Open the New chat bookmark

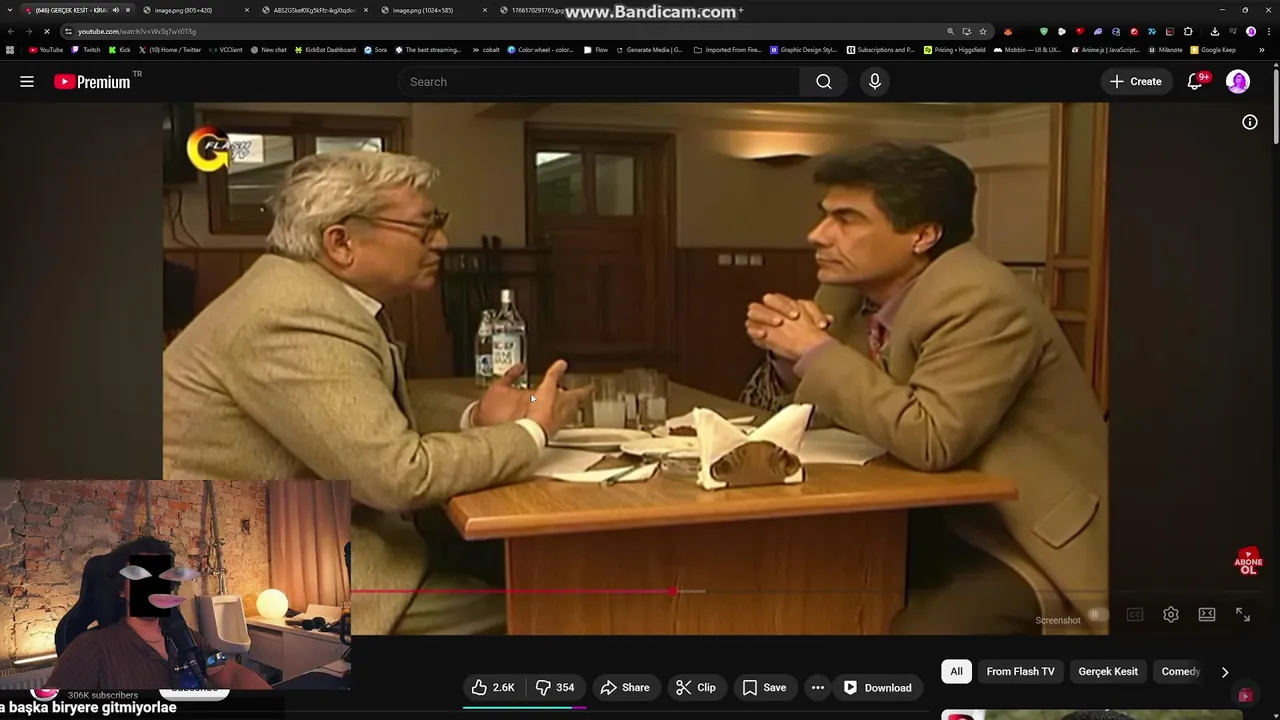coord(268,49)
